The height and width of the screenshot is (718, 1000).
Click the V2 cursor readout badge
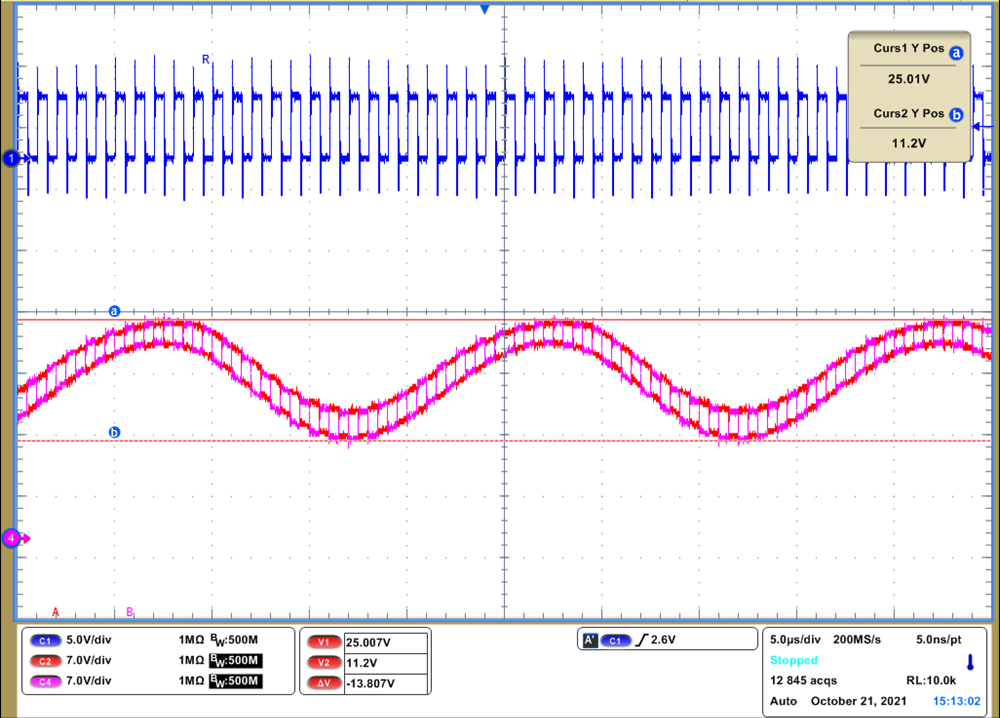coord(322,662)
